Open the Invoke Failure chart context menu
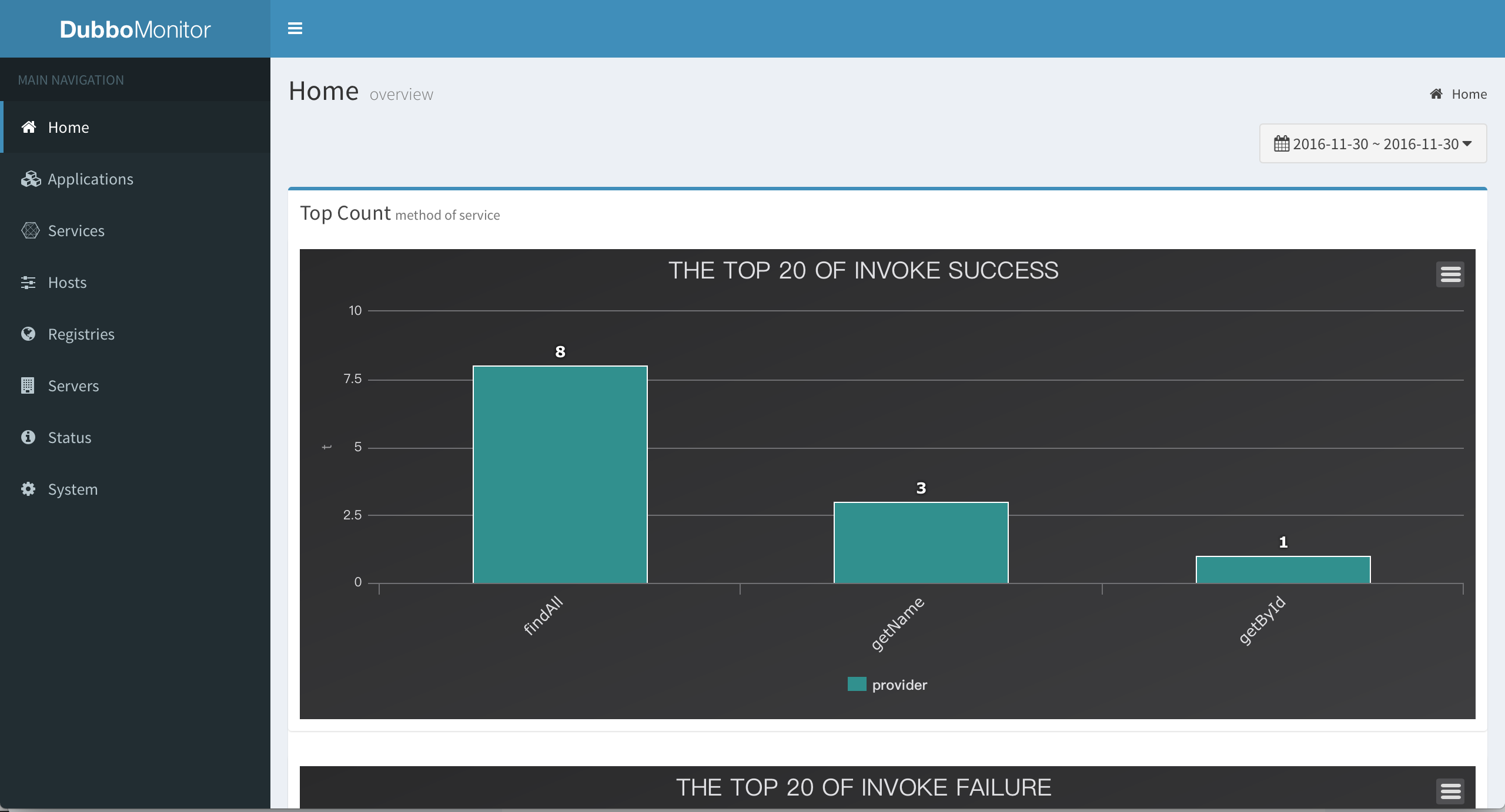This screenshot has height=812, width=1505. 1450,791
